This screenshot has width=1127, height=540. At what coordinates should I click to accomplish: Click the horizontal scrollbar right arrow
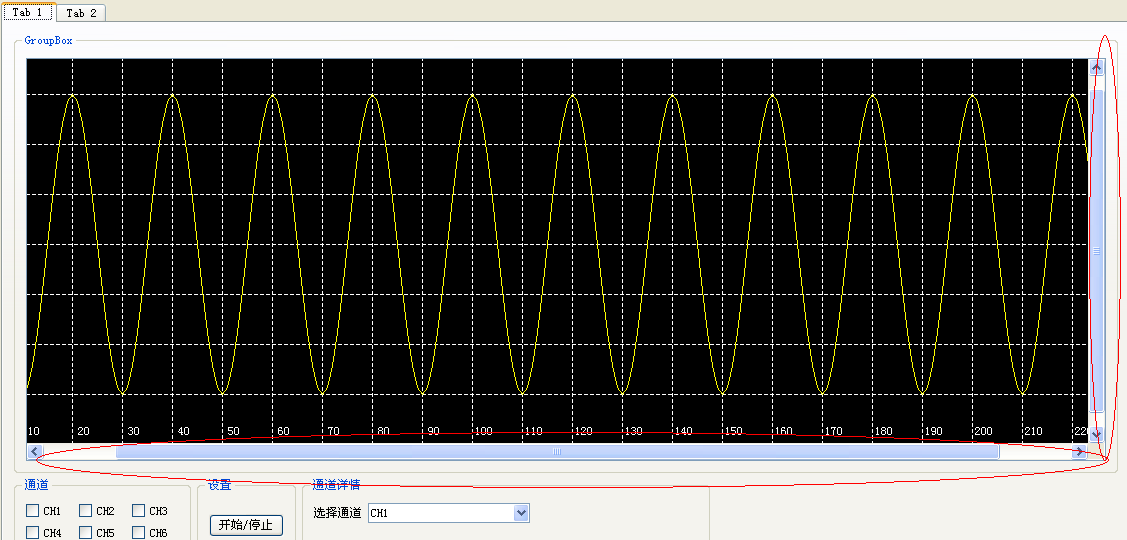(1079, 452)
